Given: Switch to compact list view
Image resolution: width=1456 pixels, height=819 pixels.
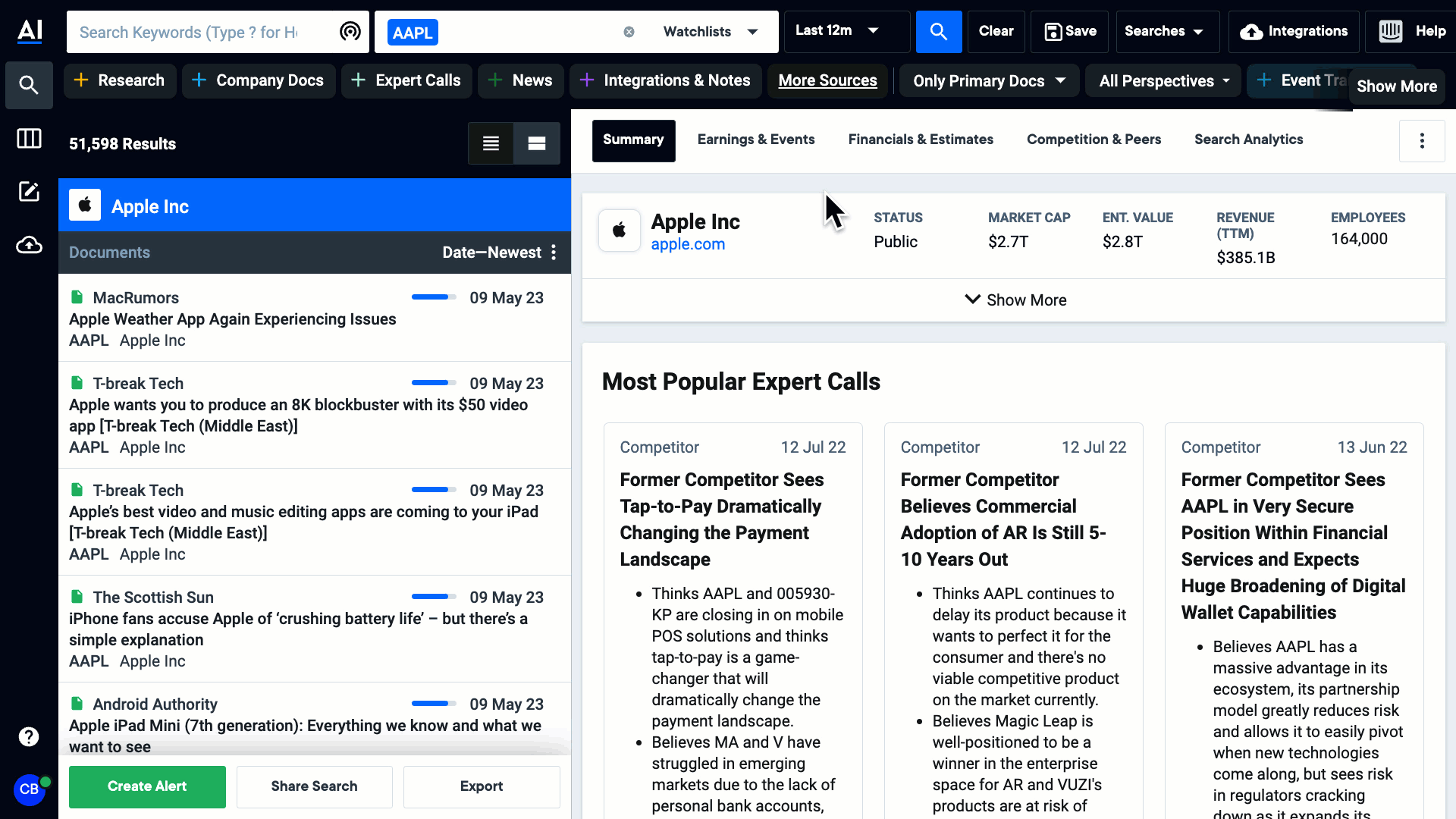Looking at the screenshot, I should 491,143.
